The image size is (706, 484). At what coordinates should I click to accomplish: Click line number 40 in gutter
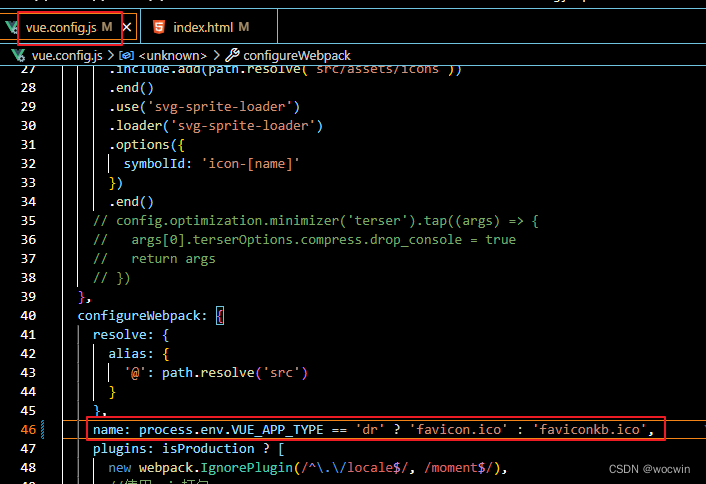tap(28, 316)
